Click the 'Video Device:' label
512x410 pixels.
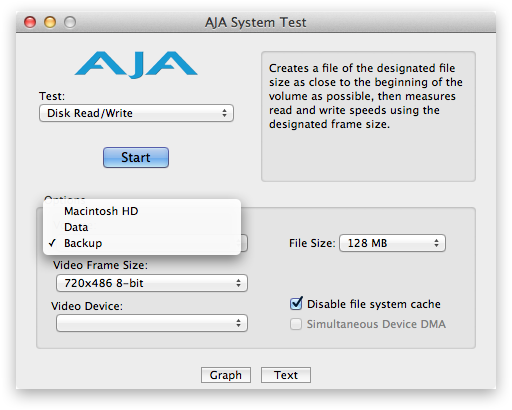(x=87, y=306)
